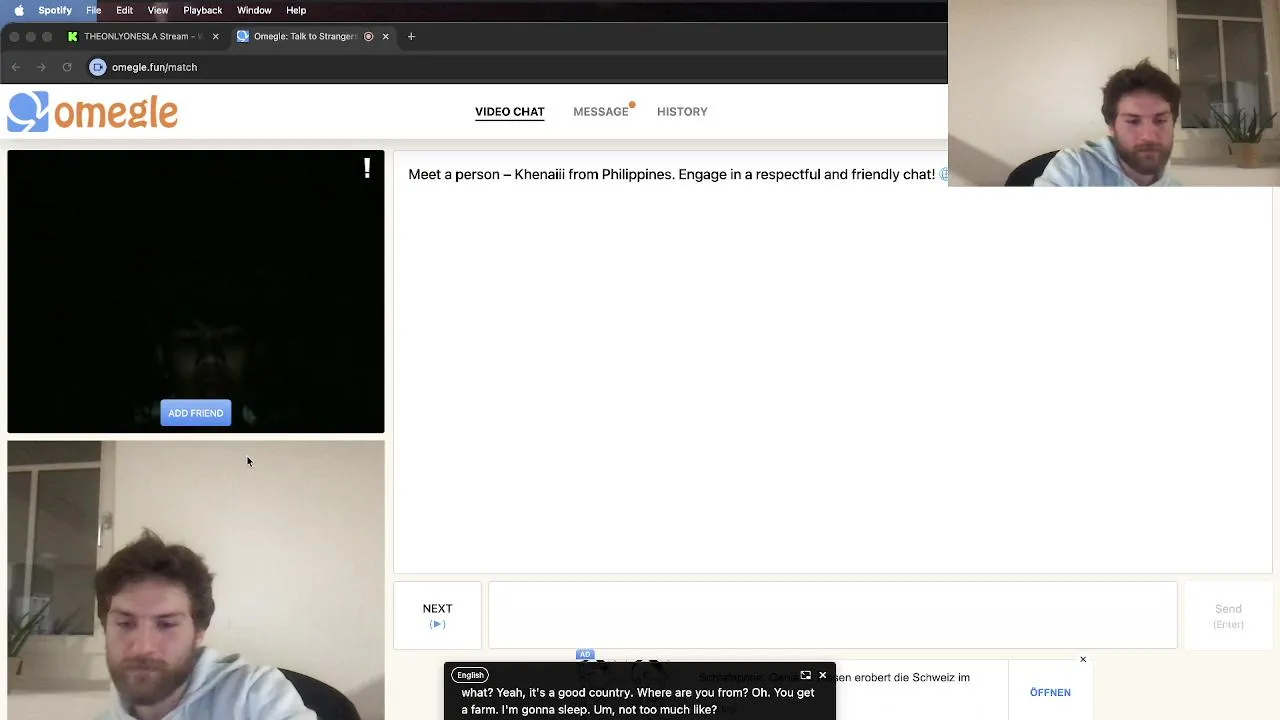Click the red close window button

pos(14,37)
